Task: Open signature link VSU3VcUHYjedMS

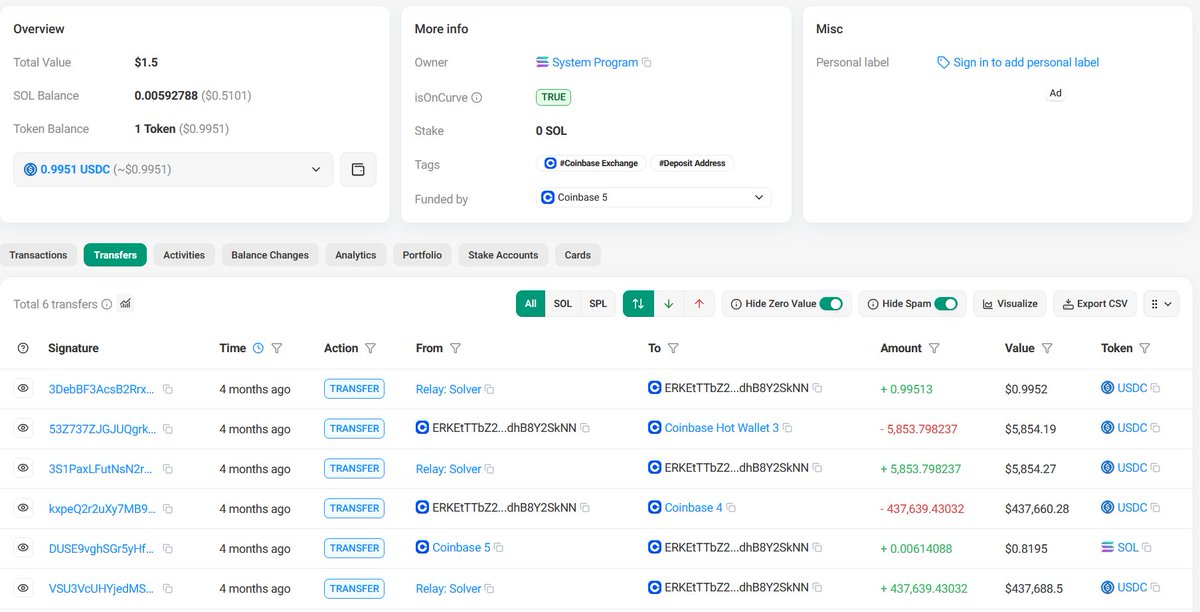Action: [x=102, y=589]
